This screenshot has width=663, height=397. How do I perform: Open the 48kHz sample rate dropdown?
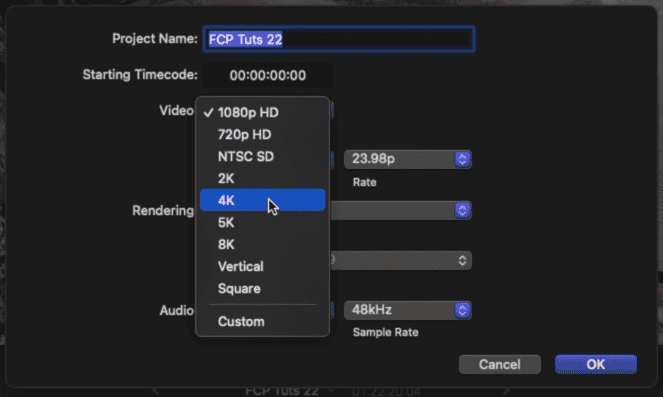pos(408,310)
